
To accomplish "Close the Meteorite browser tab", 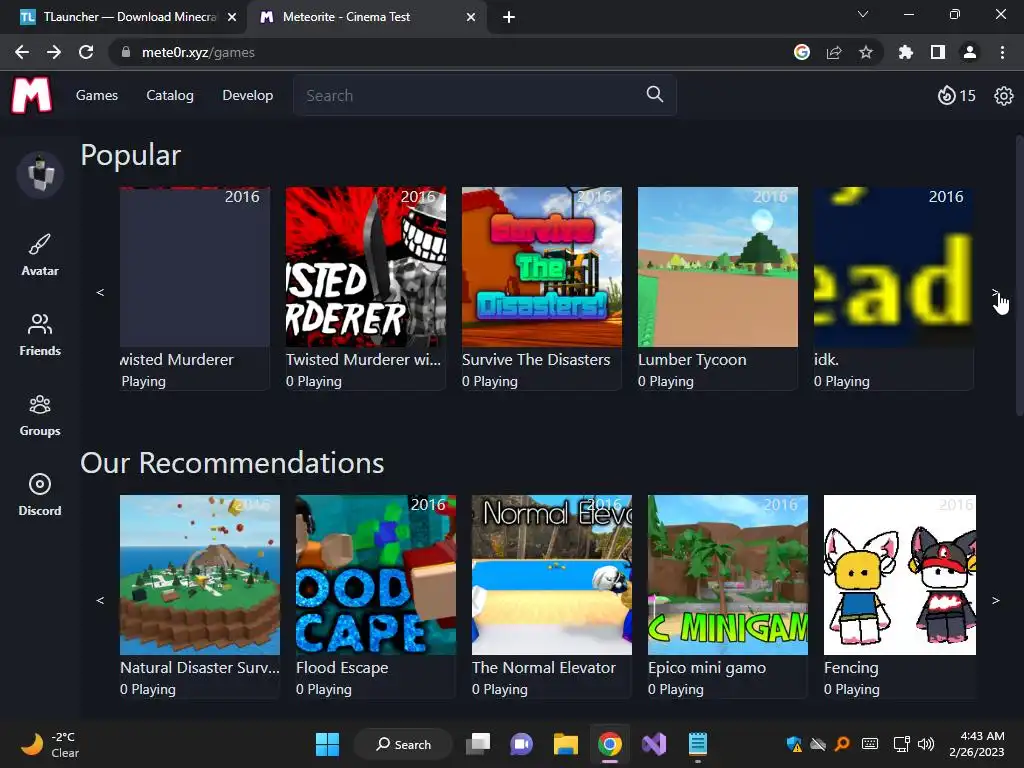I will (471, 17).
